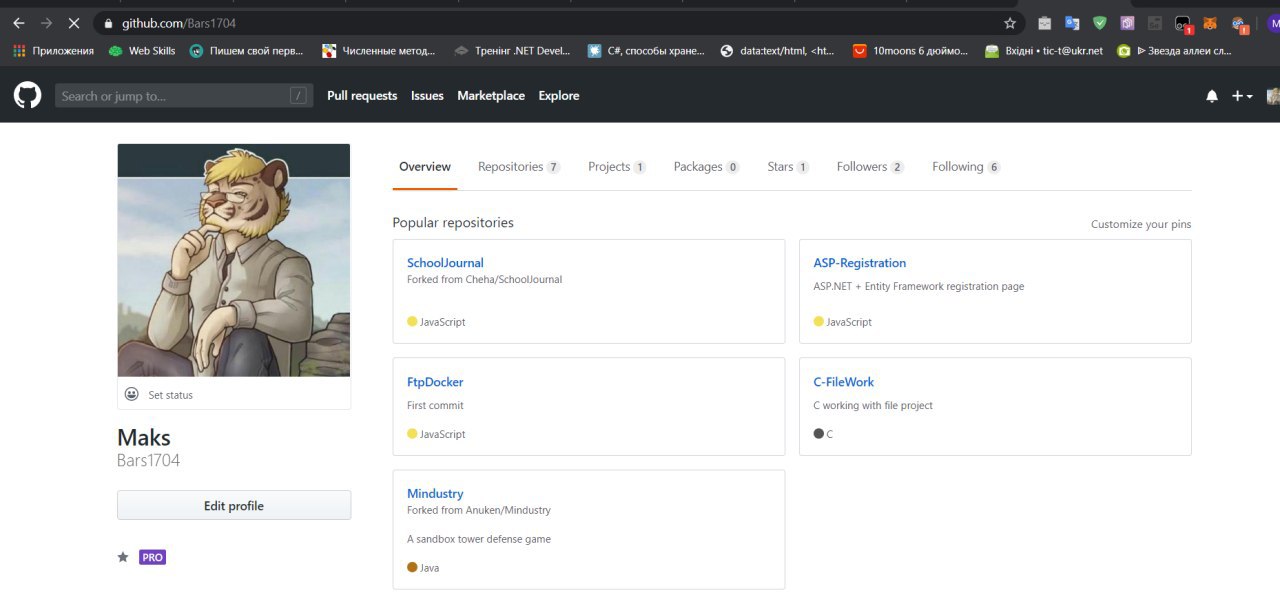Switch to the Following tab
Image resolution: width=1280 pixels, height=606 pixels.
[x=966, y=167]
